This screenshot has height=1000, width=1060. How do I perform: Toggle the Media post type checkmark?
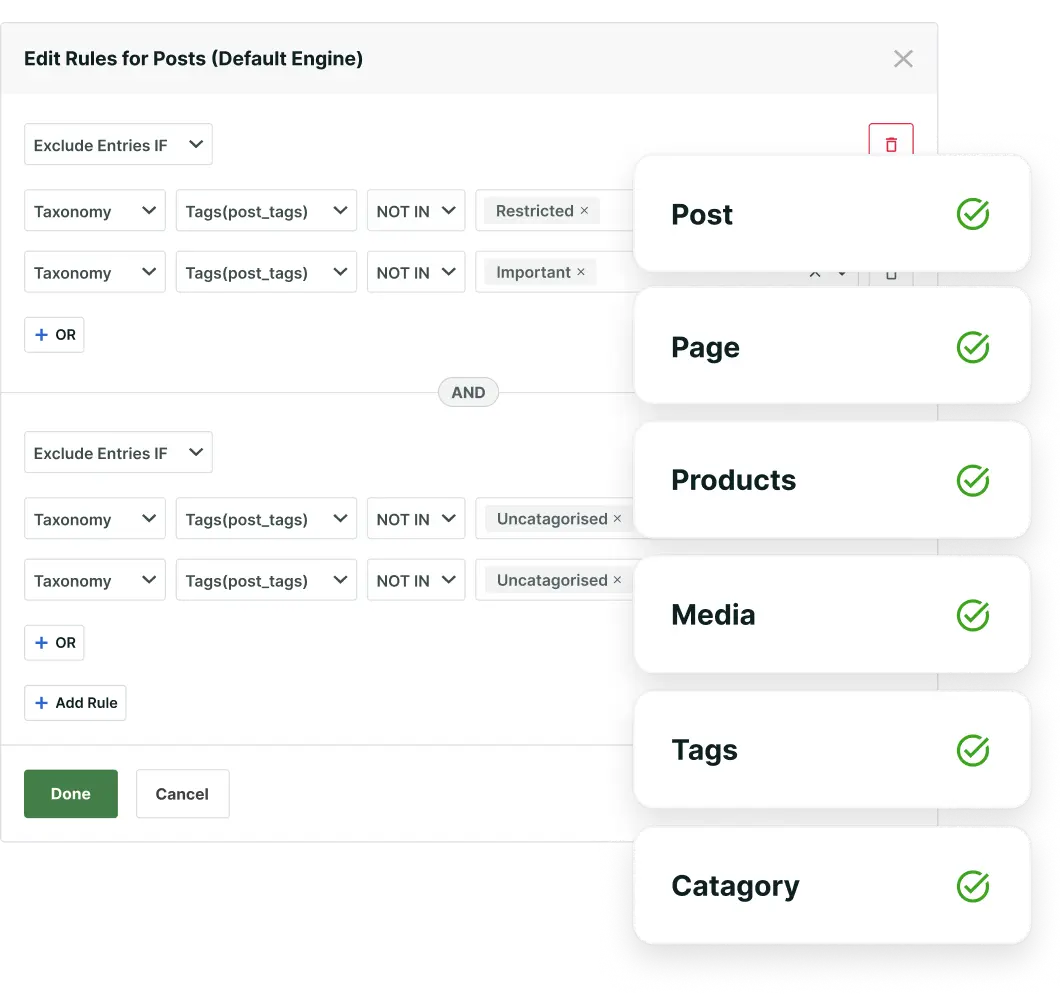(972, 614)
